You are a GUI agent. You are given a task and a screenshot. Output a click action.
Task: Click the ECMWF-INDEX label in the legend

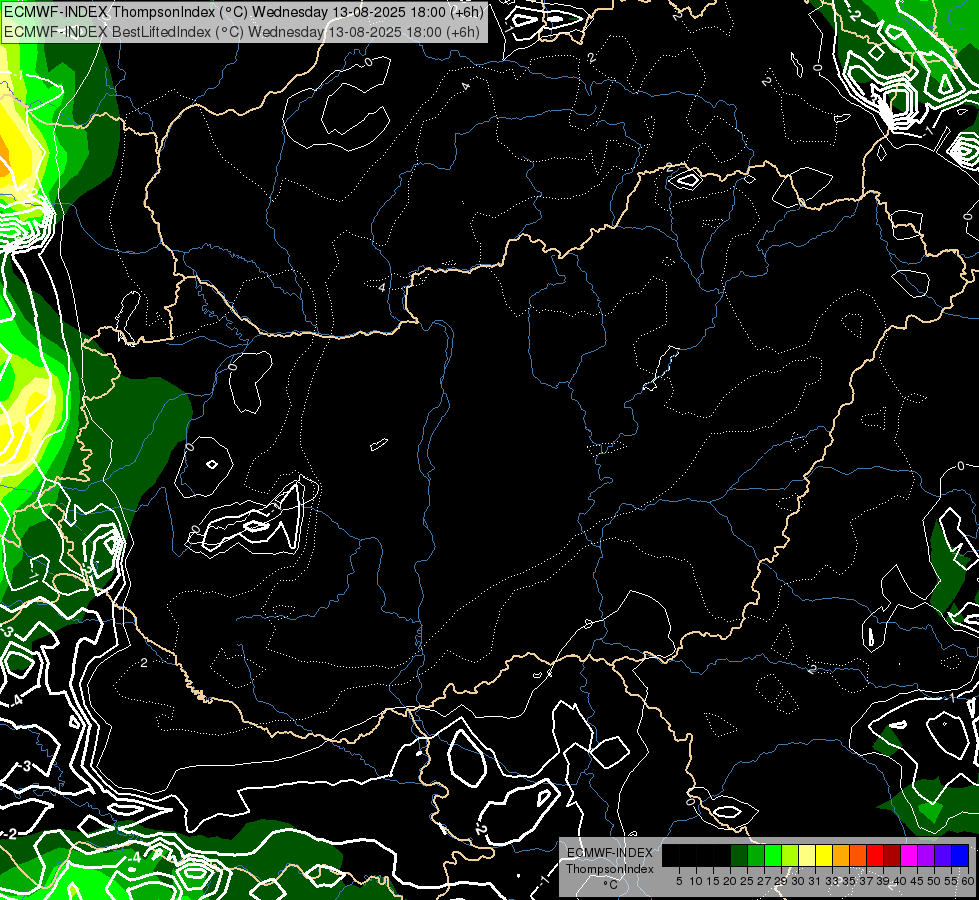click(610, 853)
